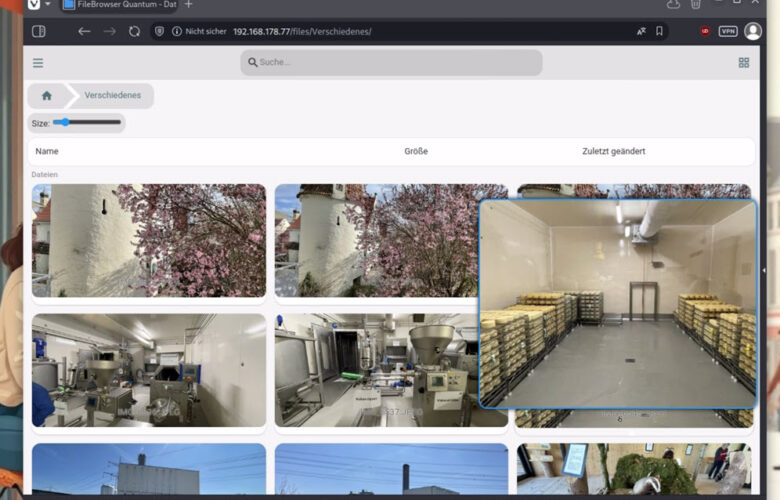Screen dimensions: 780x500
Task: Open the closed tabs trash icon
Action: (696, 4)
